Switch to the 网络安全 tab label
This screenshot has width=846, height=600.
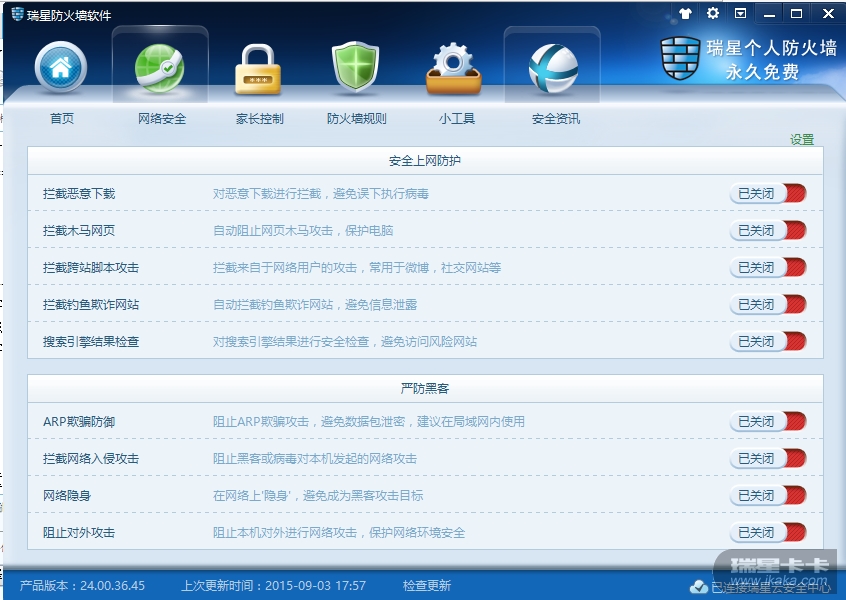point(162,119)
